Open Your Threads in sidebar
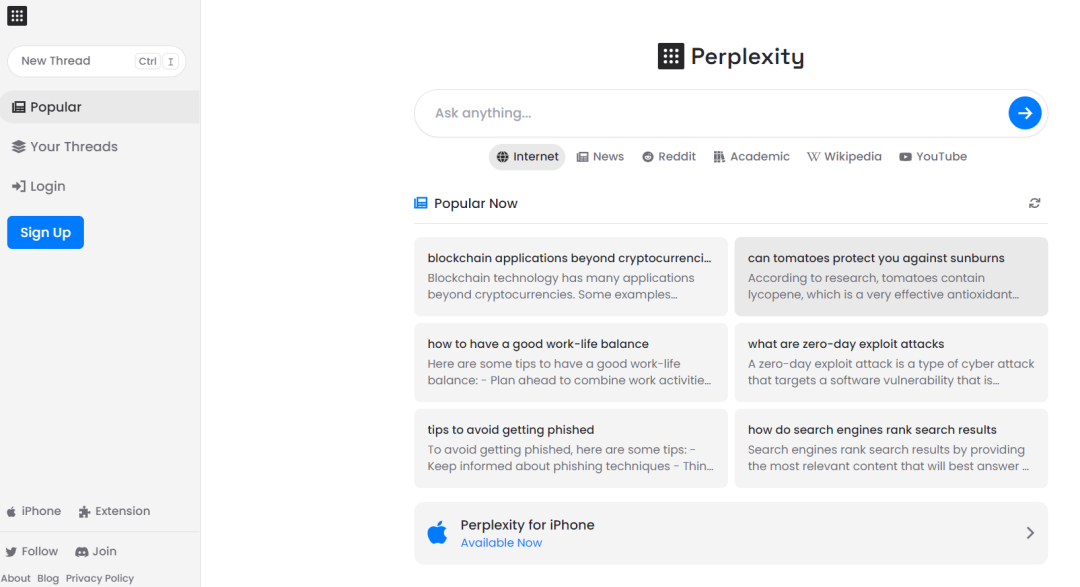Screen dimensions: 1080x587 [65, 147]
